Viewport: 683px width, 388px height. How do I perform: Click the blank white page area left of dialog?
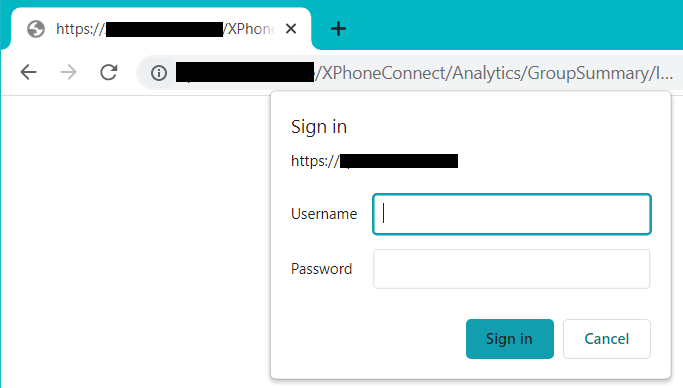coord(135,240)
